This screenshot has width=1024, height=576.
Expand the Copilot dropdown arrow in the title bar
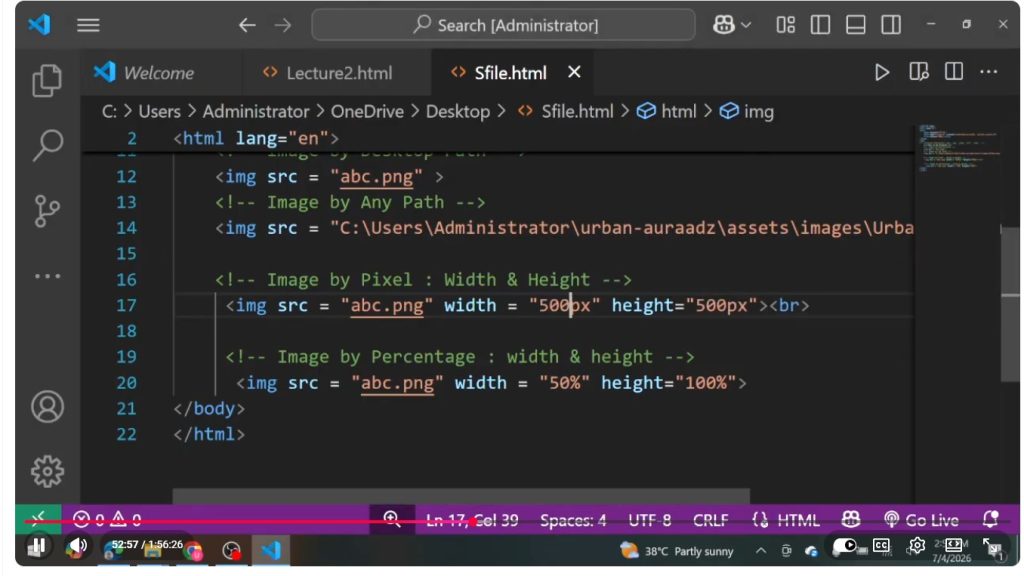point(746,25)
